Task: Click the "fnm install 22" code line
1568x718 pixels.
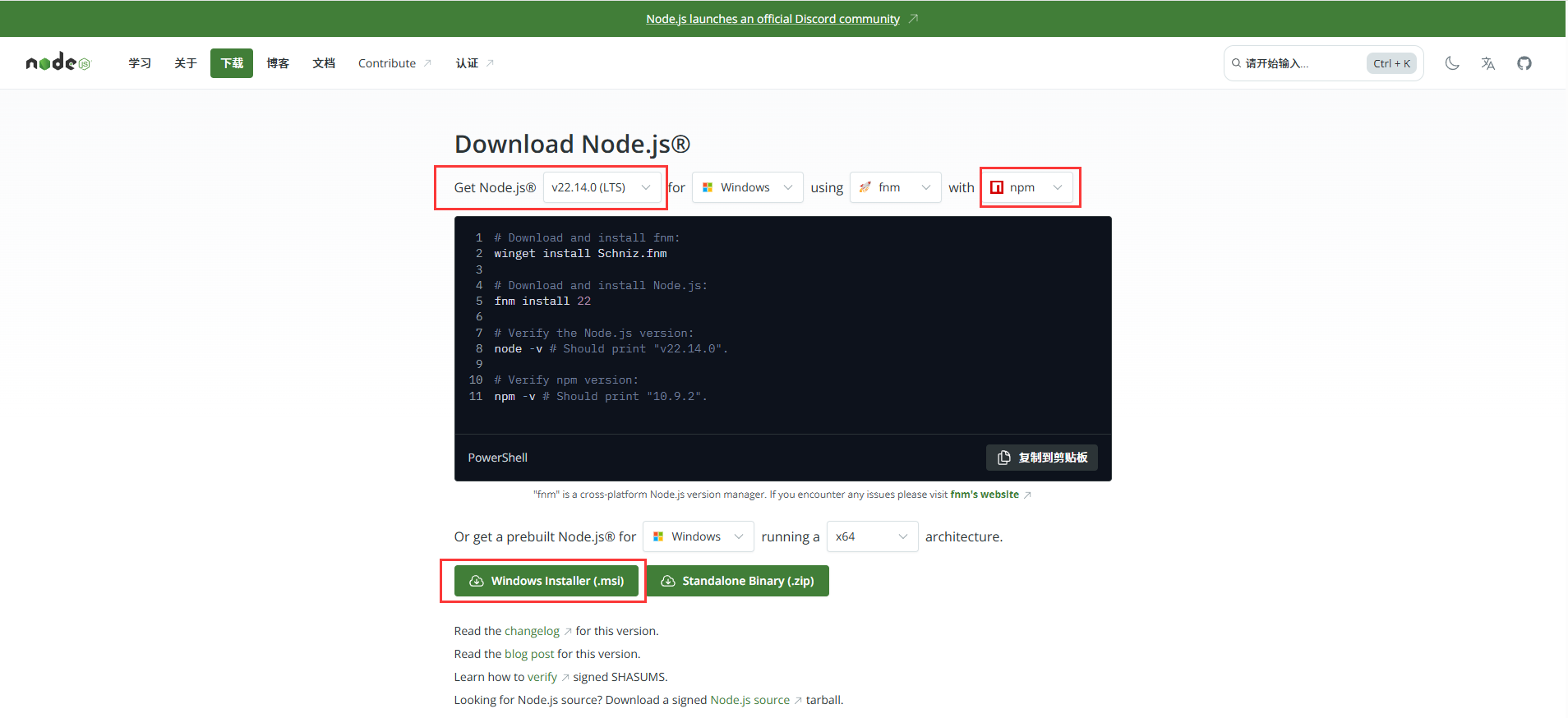Action: point(542,301)
